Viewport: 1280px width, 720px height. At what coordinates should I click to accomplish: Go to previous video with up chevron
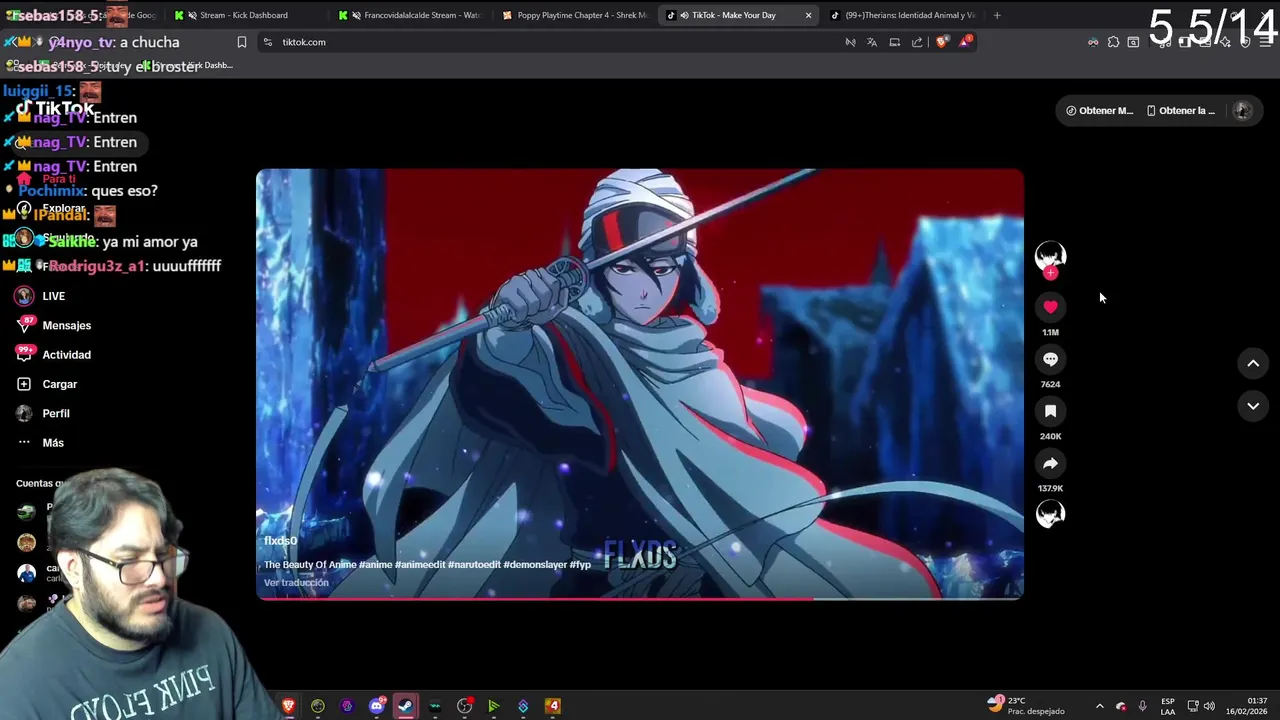click(x=1253, y=363)
